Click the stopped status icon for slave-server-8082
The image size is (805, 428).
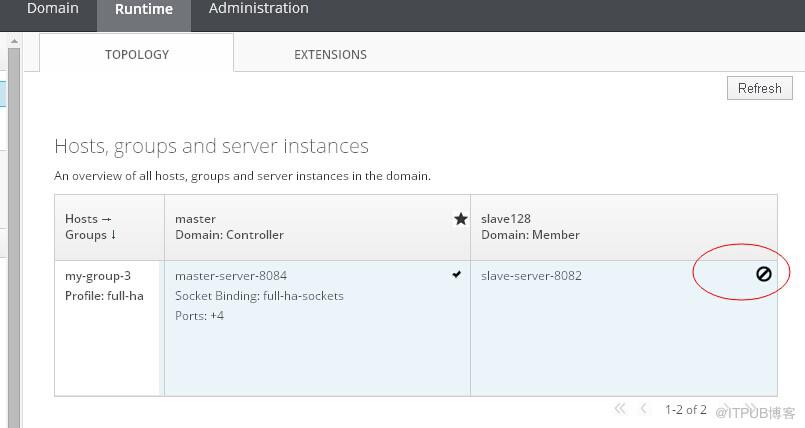click(x=763, y=274)
